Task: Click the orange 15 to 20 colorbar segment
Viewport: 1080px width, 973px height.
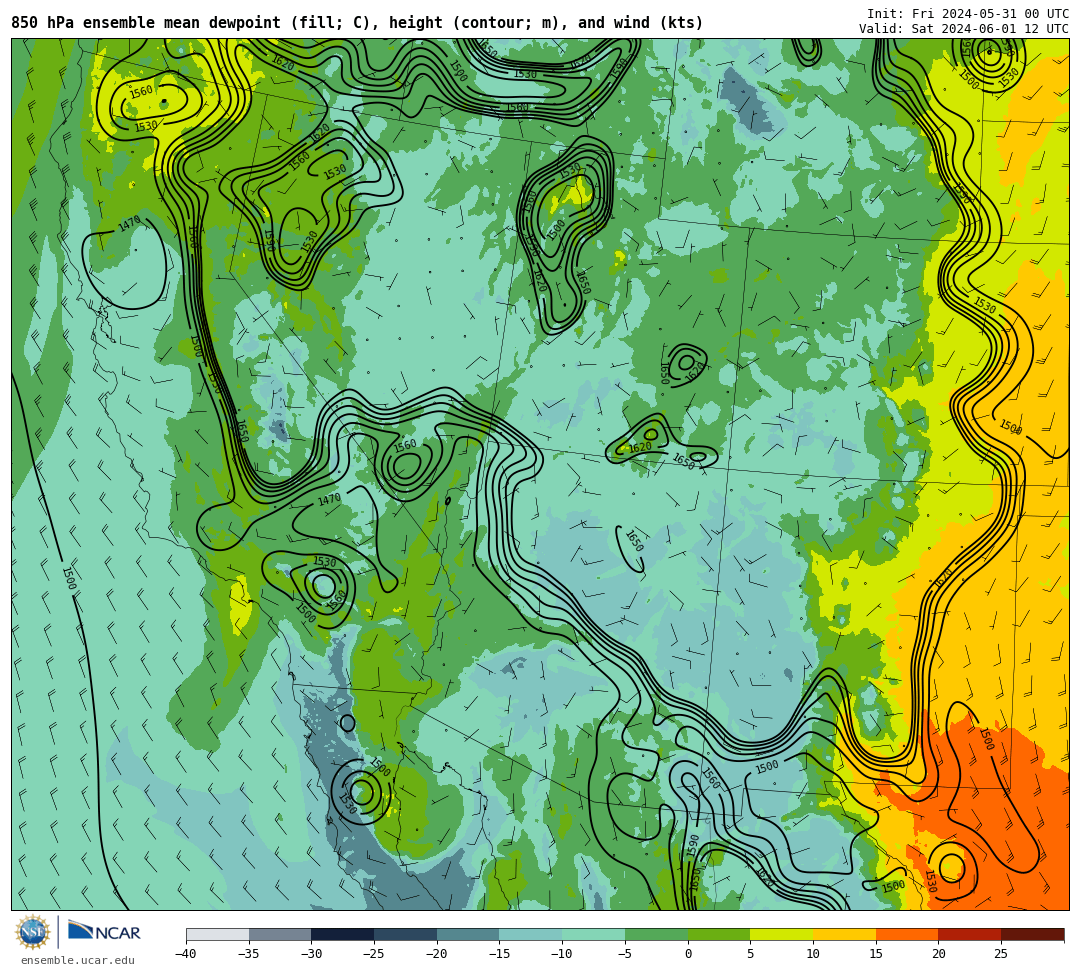Action: pyautogui.click(x=907, y=934)
